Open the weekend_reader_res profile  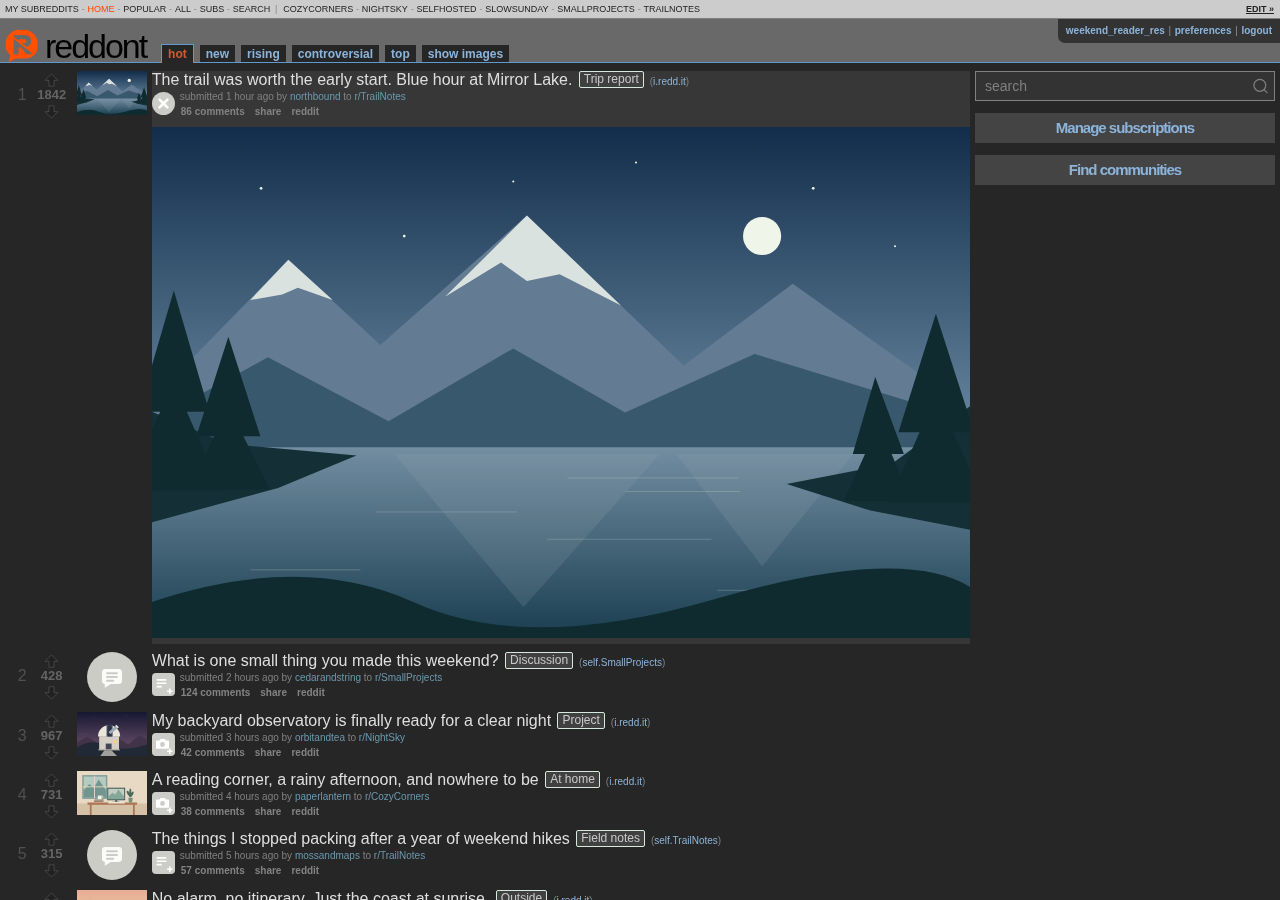tap(1115, 31)
